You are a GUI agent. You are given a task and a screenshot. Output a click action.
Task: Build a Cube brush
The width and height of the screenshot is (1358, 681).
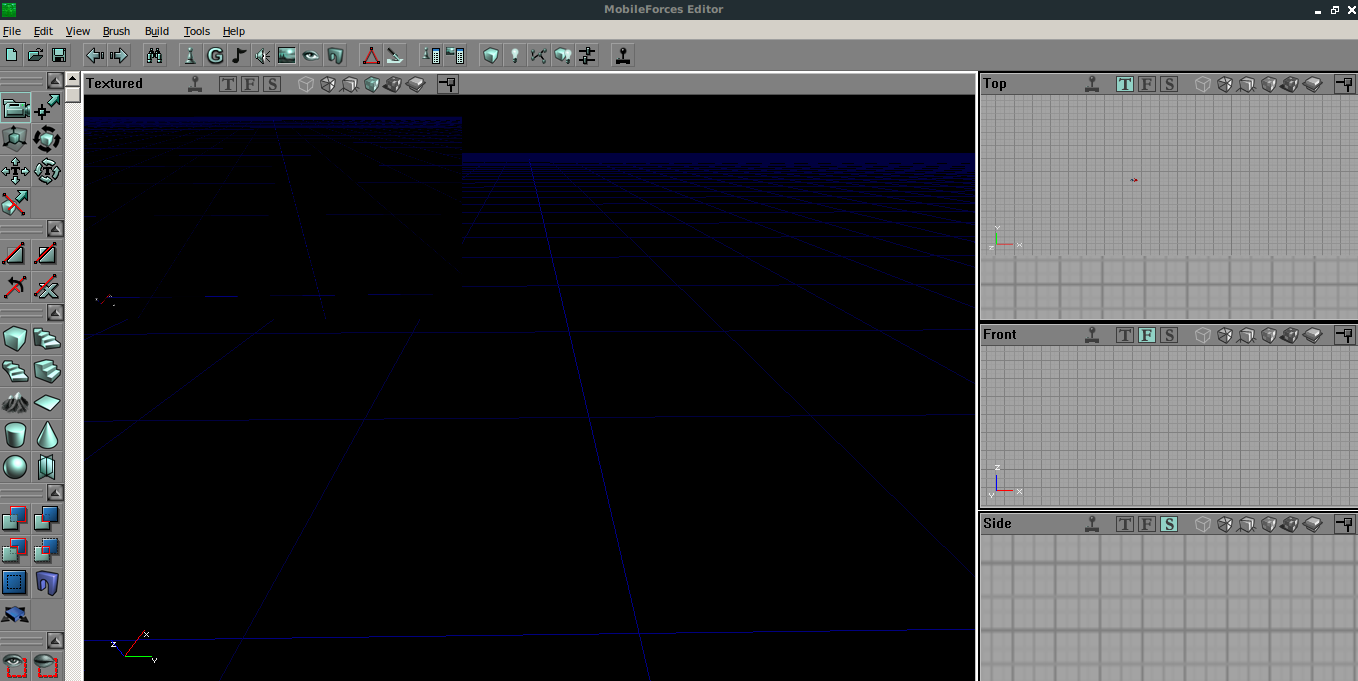pyautogui.click(x=15, y=339)
